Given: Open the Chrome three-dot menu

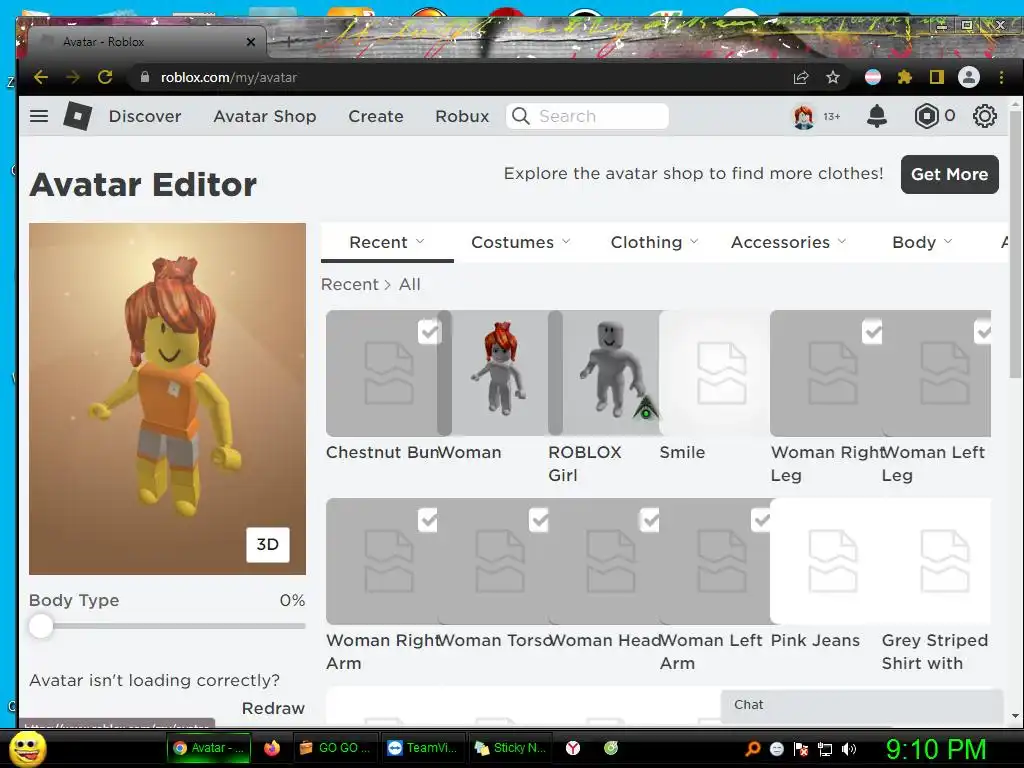Looking at the screenshot, I should 1001,78.
